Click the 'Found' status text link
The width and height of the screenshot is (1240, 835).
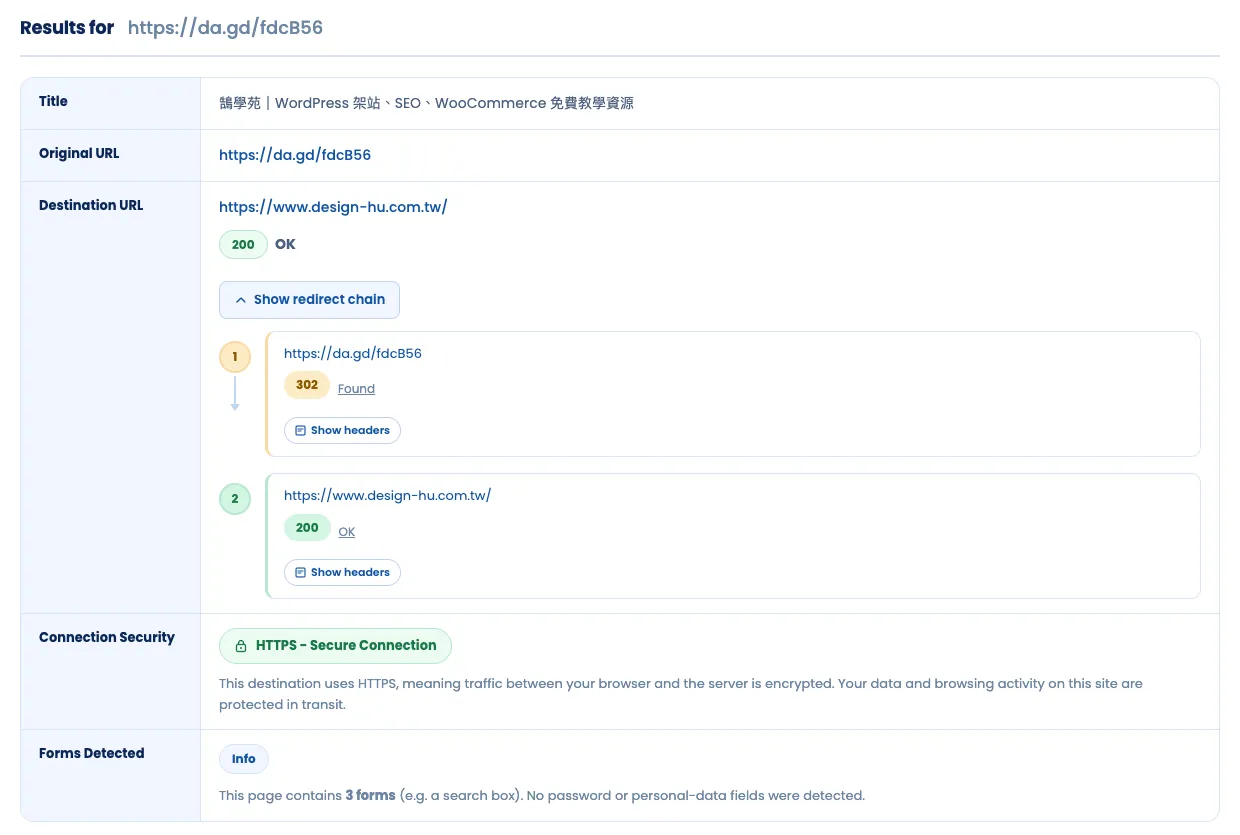(x=356, y=389)
